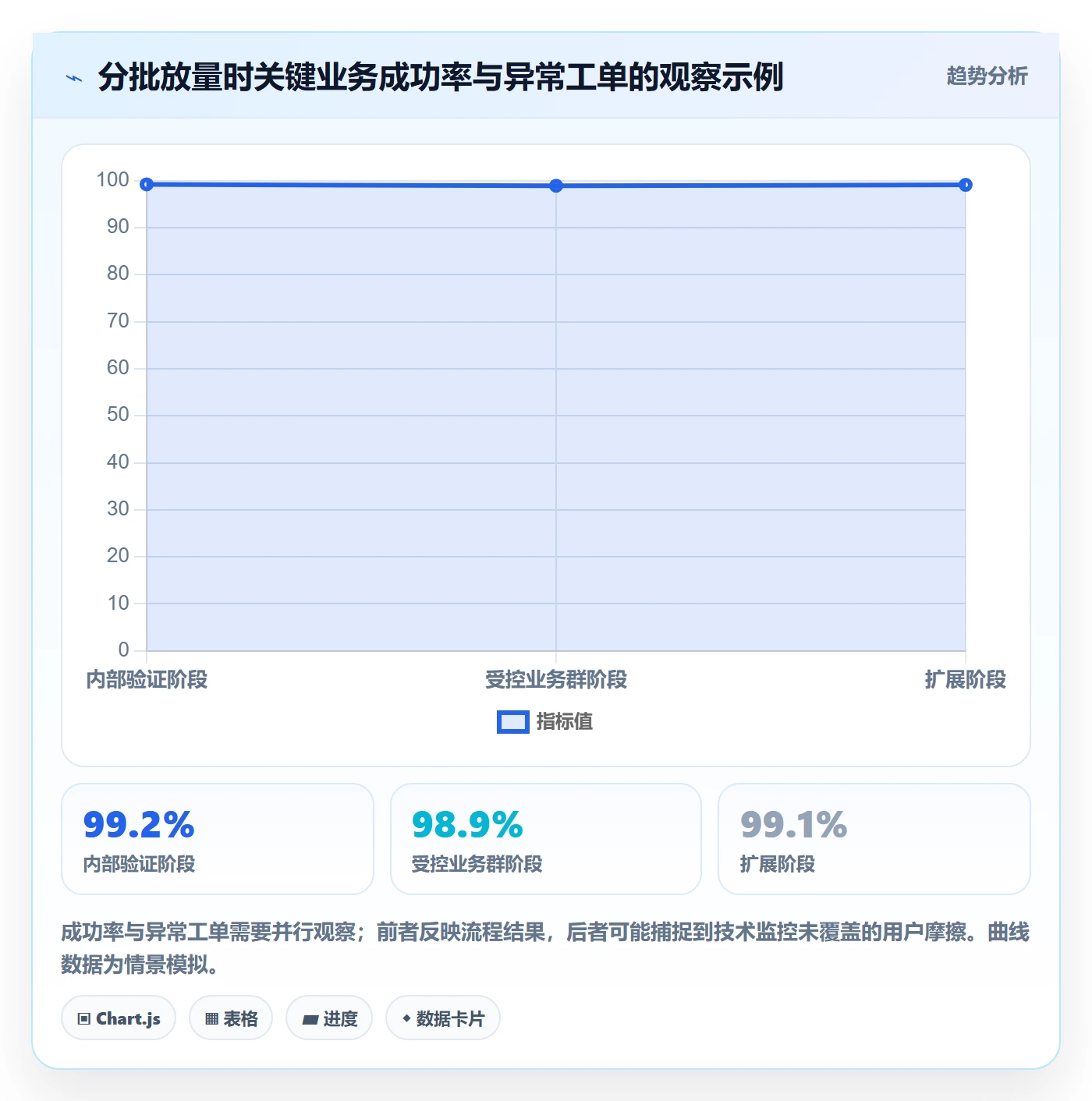The height and width of the screenshot is (1101, 1092).
Task: Click the 表格 tag chip
Action: click(231, 1018)
